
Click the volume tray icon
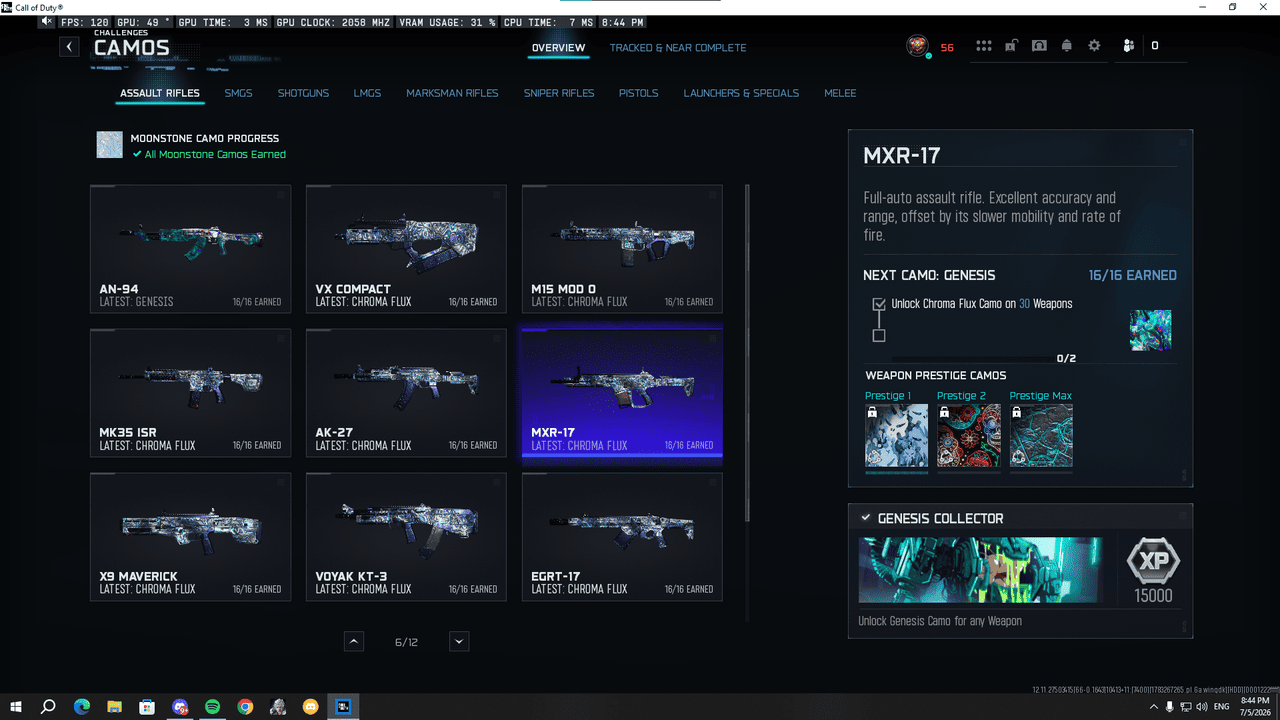pos(1204,707)
